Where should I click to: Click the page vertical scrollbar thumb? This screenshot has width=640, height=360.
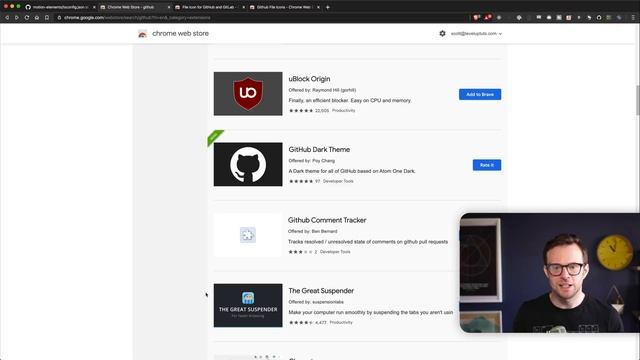(638, 100)
